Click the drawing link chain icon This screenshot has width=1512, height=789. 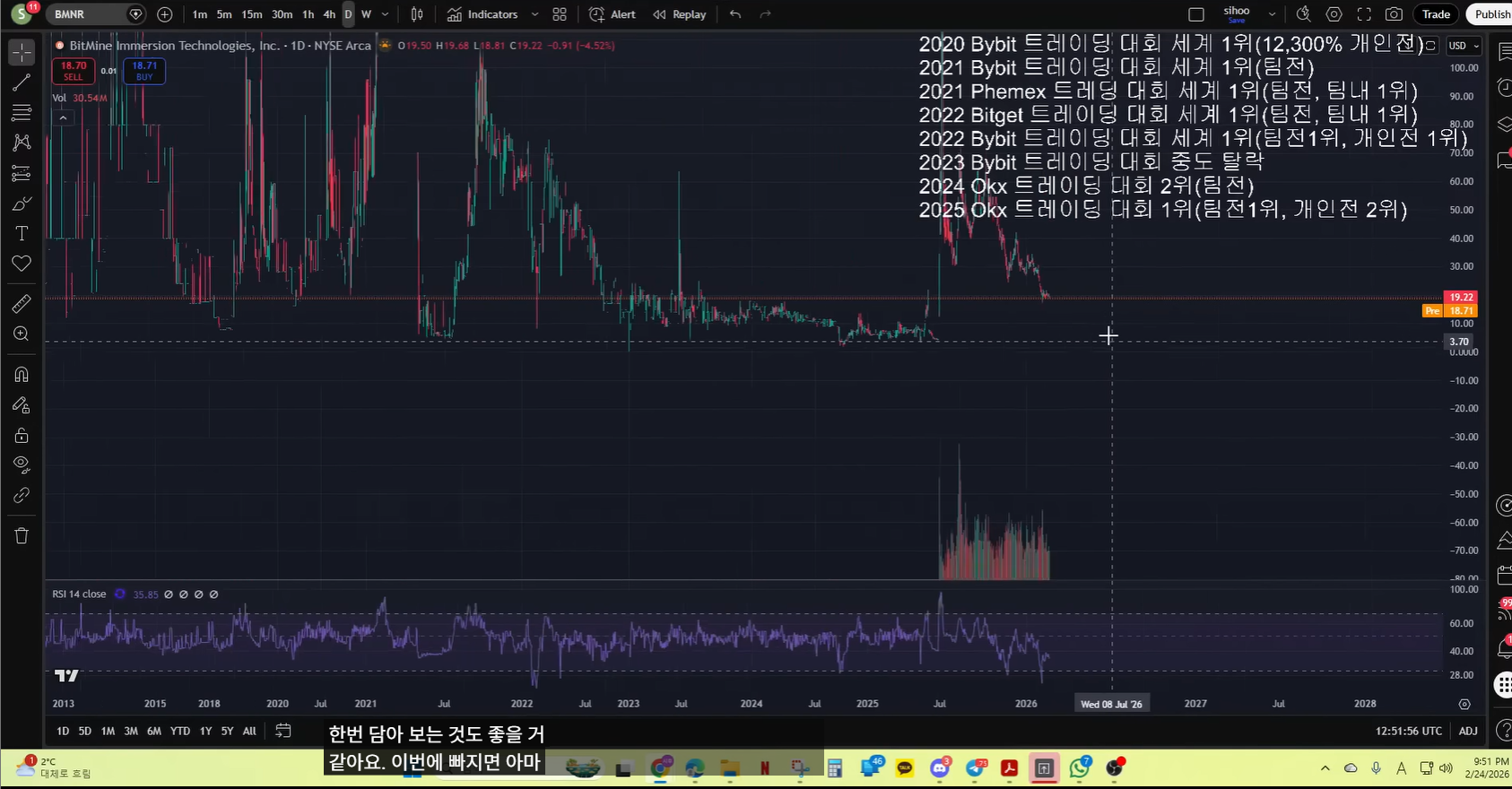tap(22, 495)
